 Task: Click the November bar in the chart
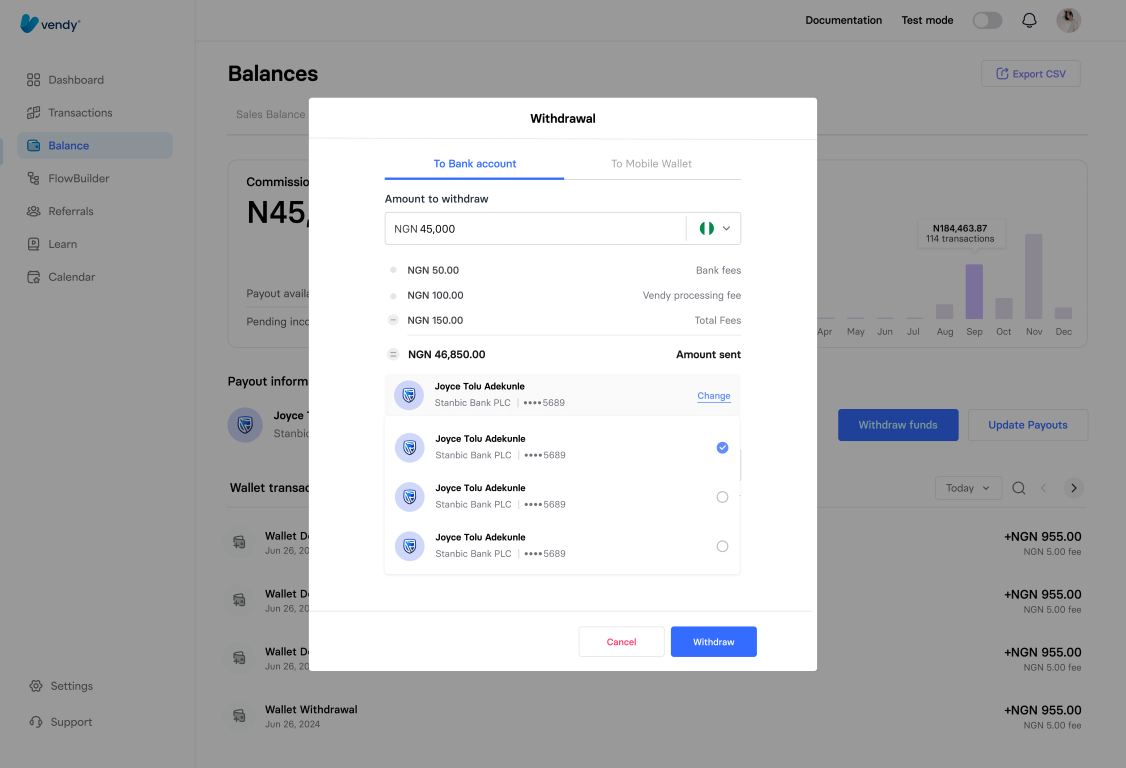tap(1033, 276)
